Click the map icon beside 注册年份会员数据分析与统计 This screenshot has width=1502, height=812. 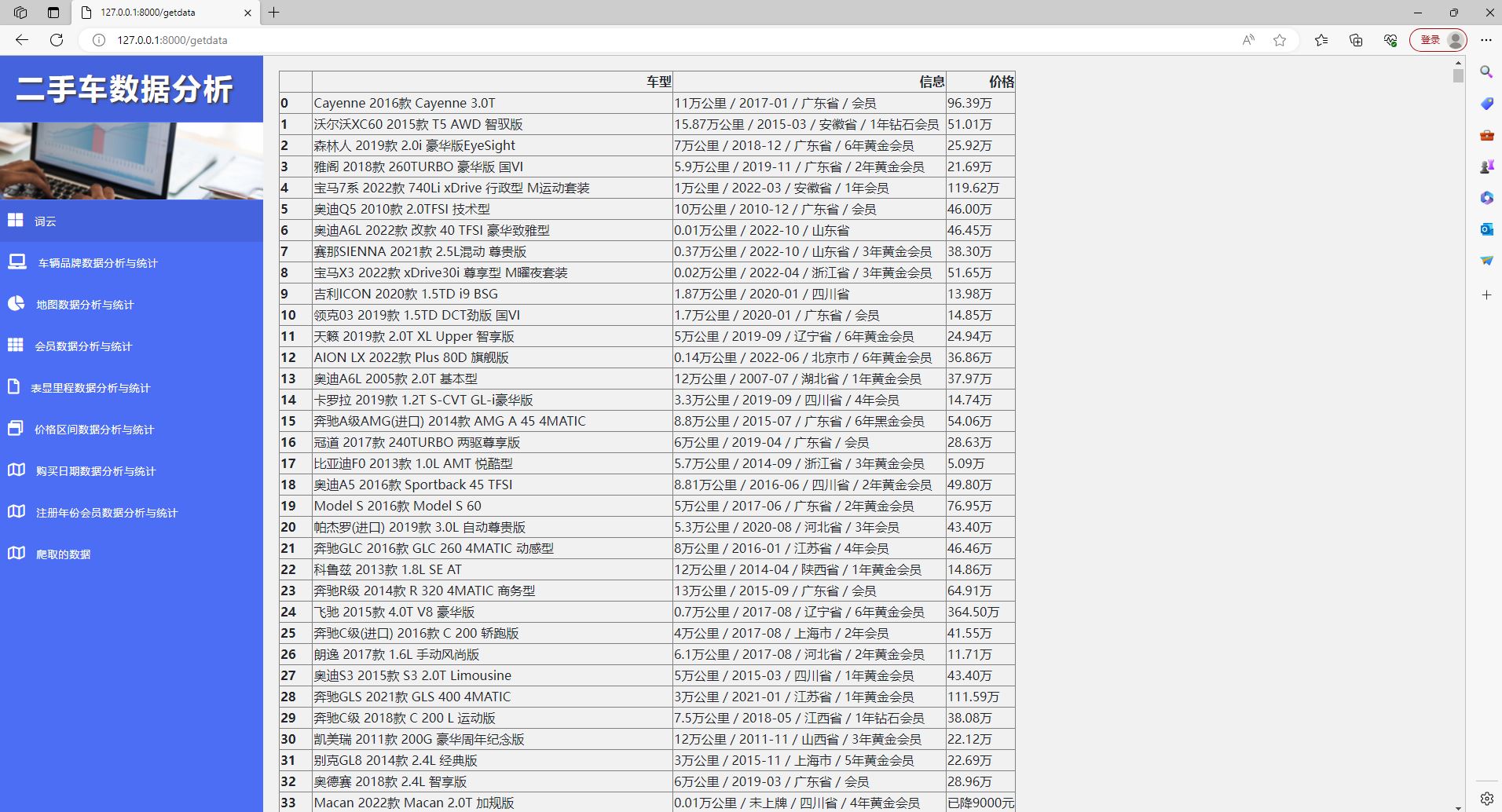click(16, 511)
